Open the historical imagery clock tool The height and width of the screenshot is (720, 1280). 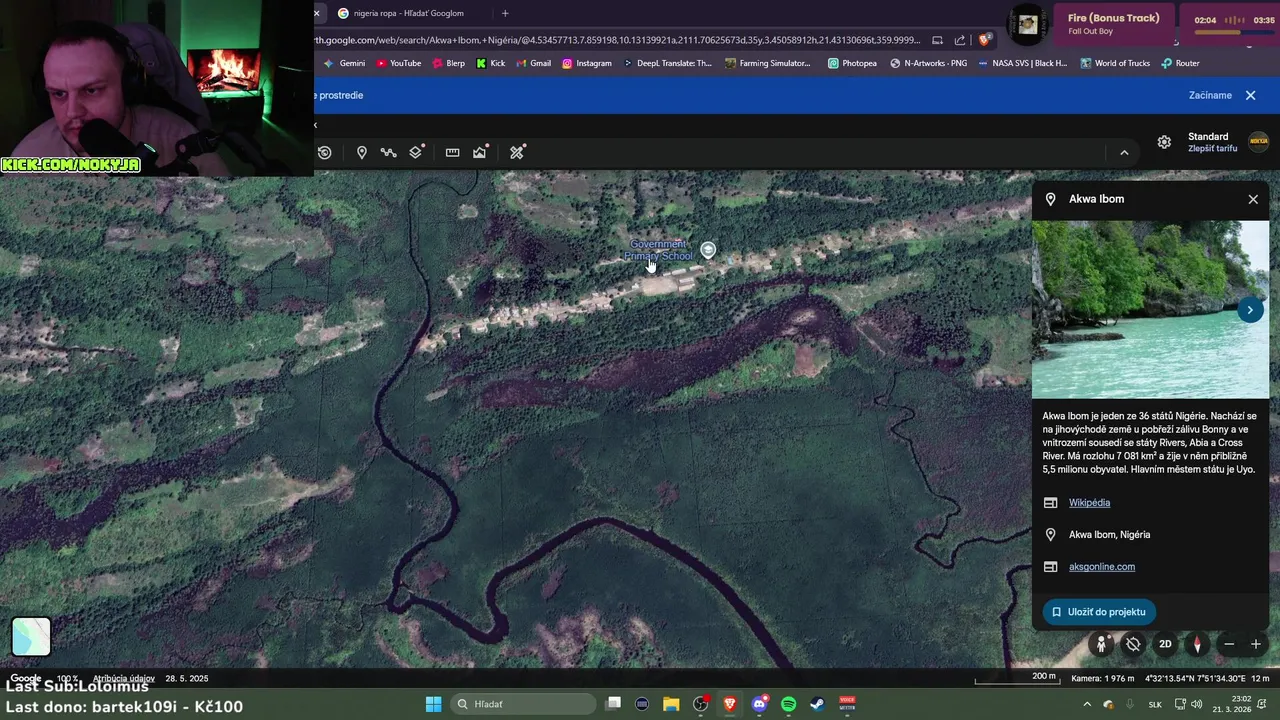coord(325,152)
